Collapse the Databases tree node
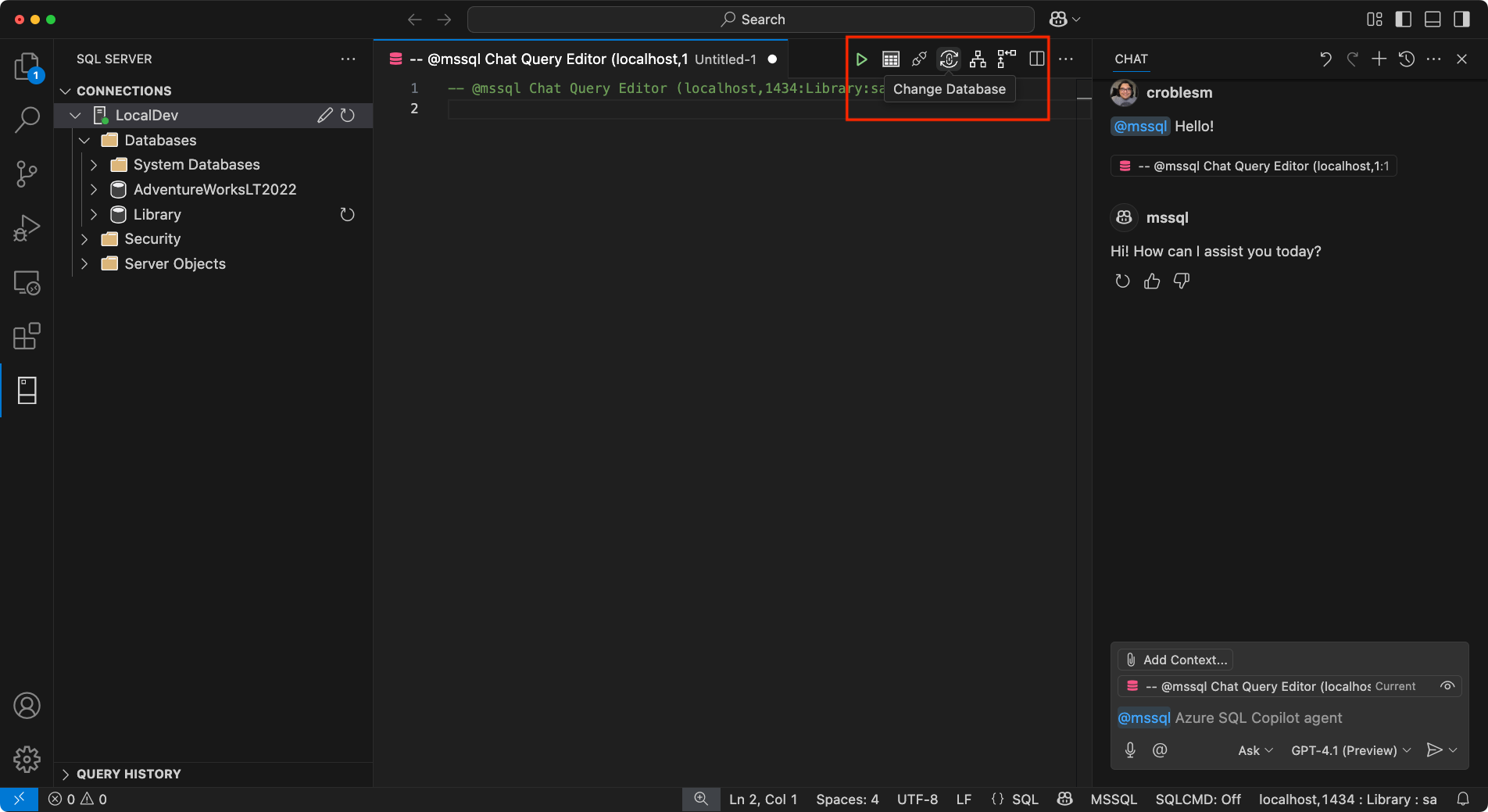Viewport: 1488px width, 812px height. pos(84,140)
